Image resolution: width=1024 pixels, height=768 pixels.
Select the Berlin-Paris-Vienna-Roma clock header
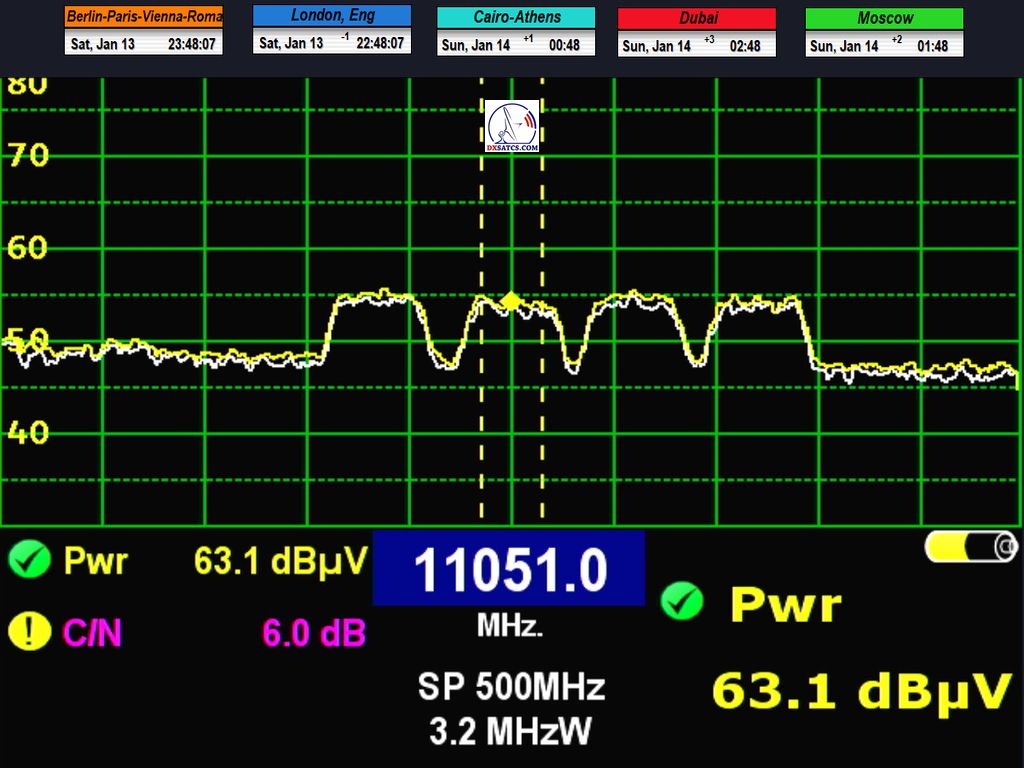144,17
